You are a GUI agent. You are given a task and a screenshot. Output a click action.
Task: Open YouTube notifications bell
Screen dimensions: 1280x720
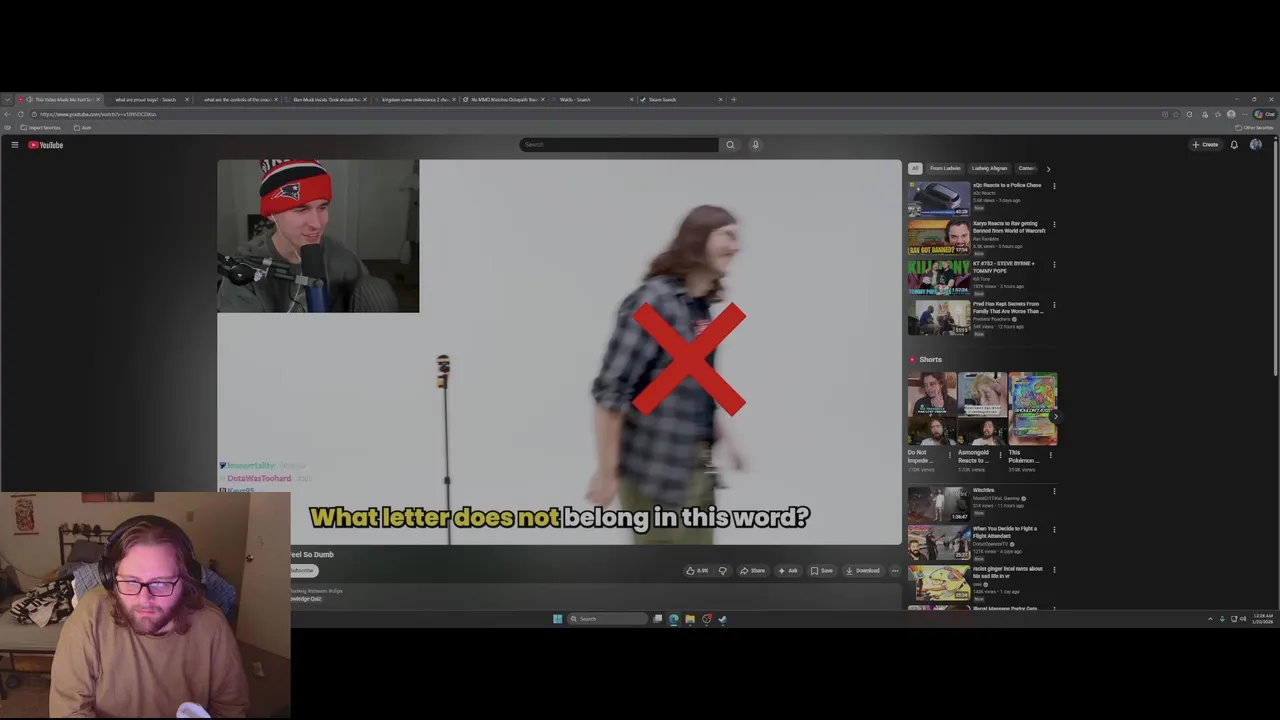(x=1234, y=145)
